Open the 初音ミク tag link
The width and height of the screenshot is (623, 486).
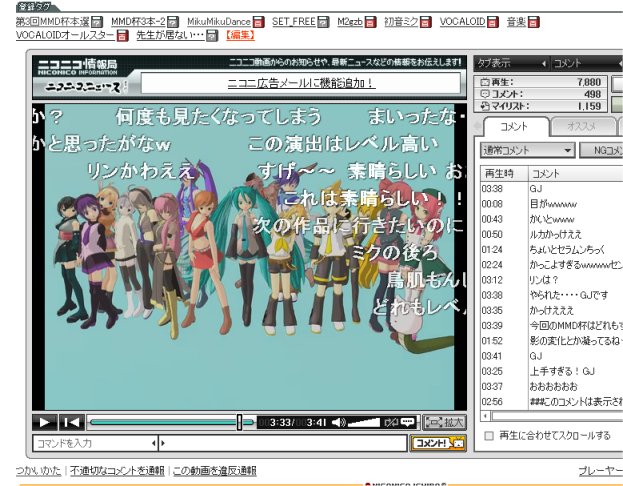coord(401,22)
